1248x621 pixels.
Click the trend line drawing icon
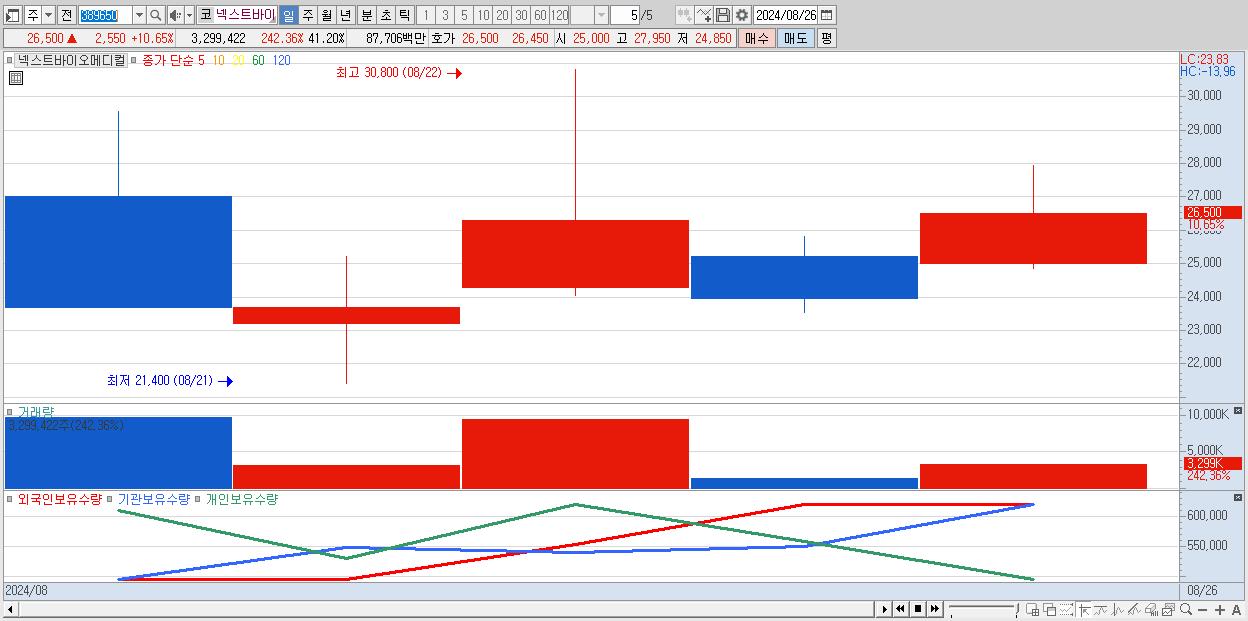tap(1134, 609)
